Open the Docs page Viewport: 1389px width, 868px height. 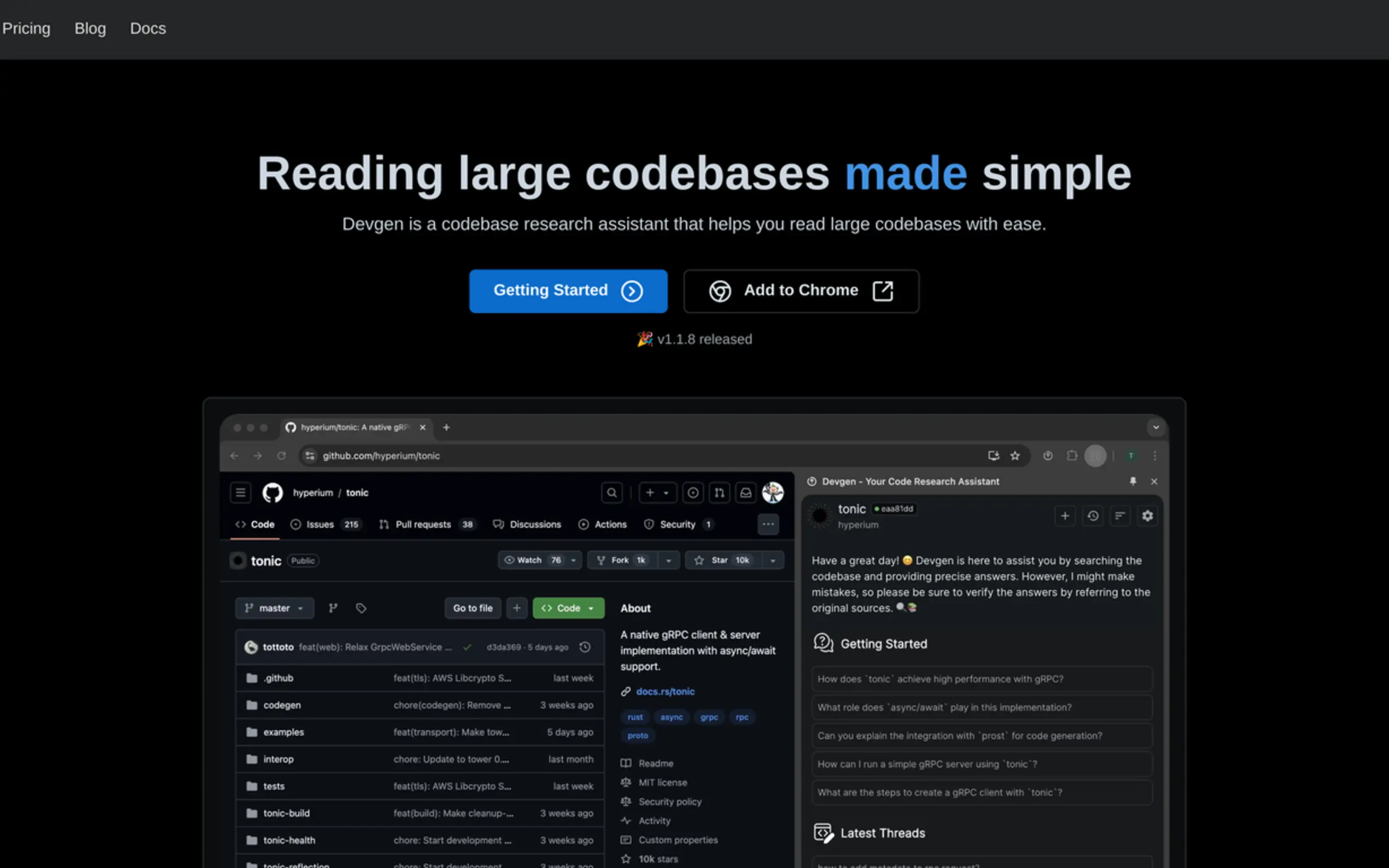coord(148,28)
